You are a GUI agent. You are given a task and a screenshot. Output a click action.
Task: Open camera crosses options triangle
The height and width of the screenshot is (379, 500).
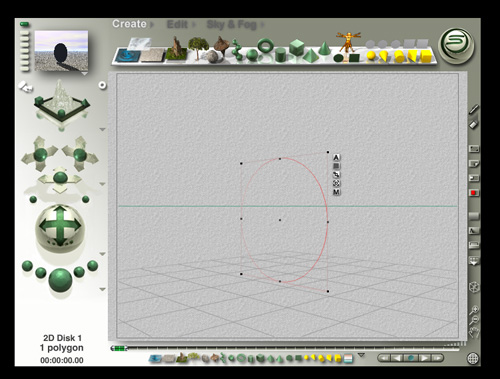[x=103, y=184]
